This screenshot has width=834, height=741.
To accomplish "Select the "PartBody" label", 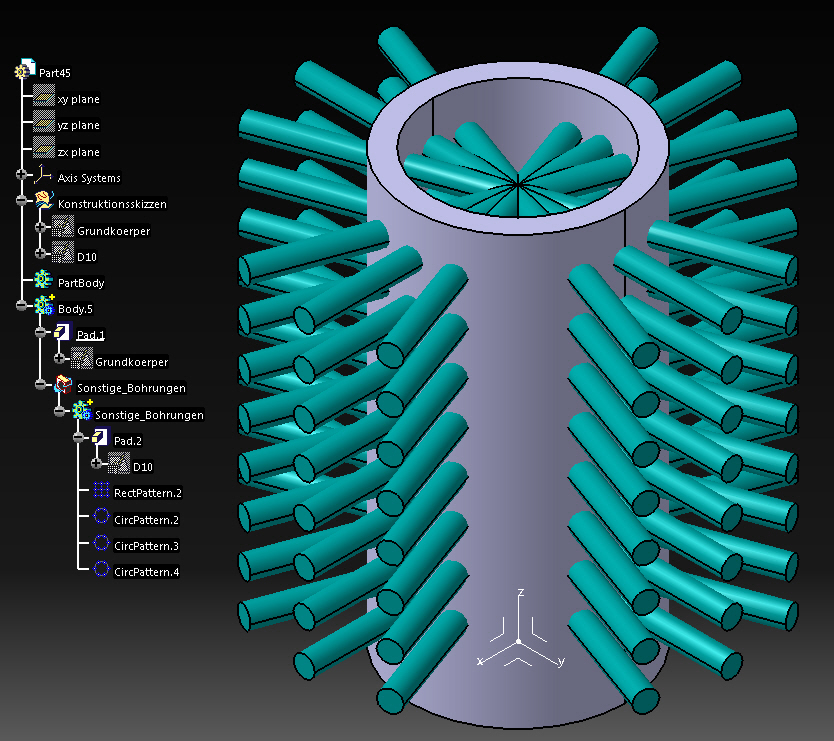I will coord(81,283).
